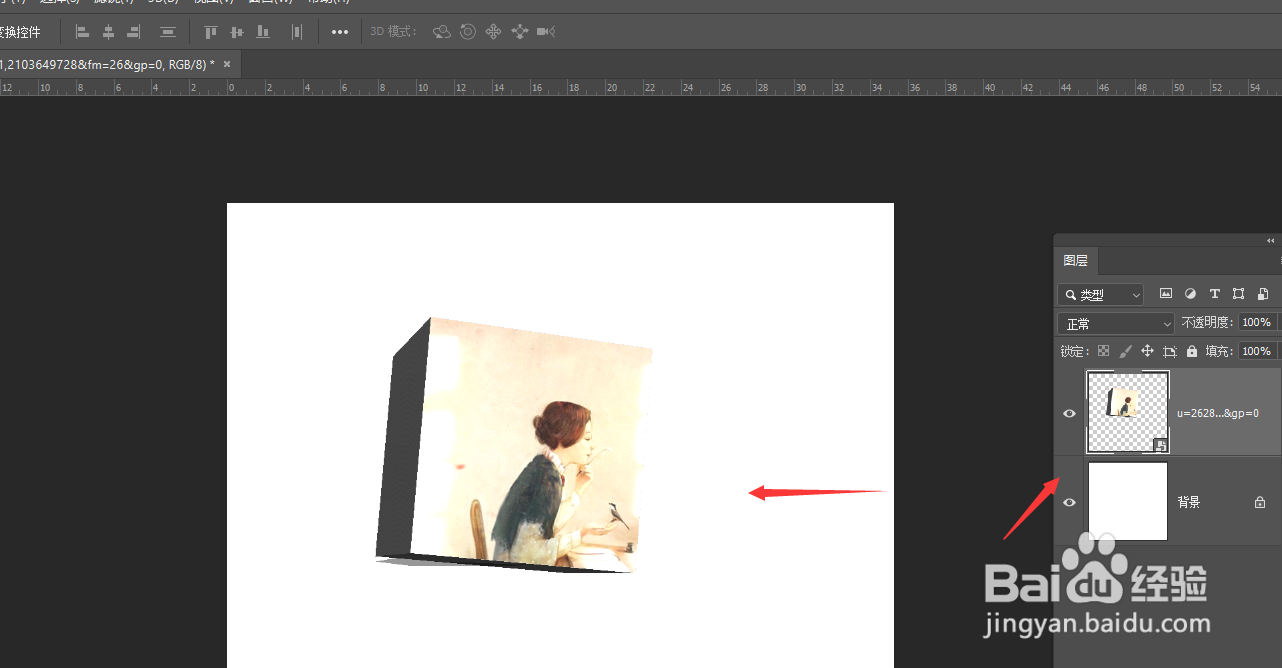Image resolution: width=1282 pixels, height=668 pixels.
Task: Select the 3D roll camera mode icon
Action: [467, 32]
